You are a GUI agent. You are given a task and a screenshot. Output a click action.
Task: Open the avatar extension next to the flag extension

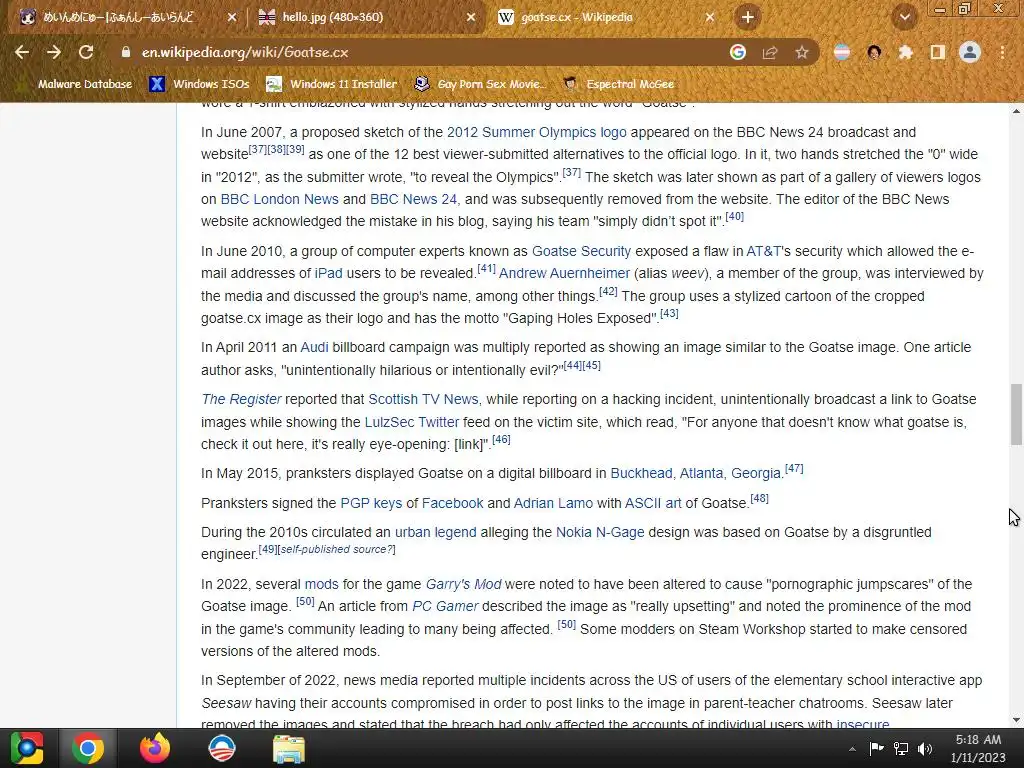874,52
